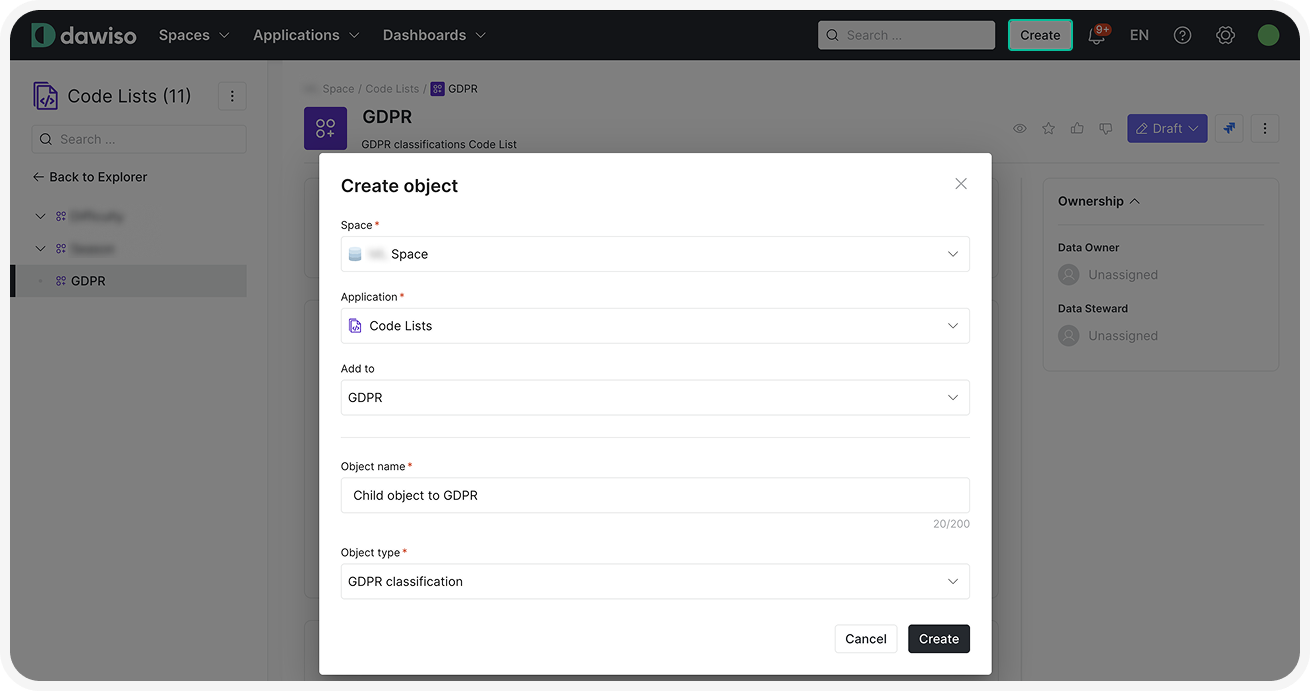Click the notifications bell icon
The width and height of the screenshot is (1310, 691).
click(1096, 36)
